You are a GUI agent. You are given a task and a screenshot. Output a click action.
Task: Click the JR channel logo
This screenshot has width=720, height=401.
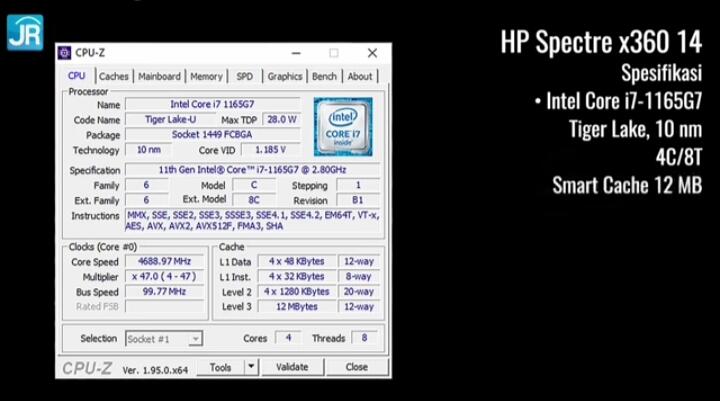25,32
